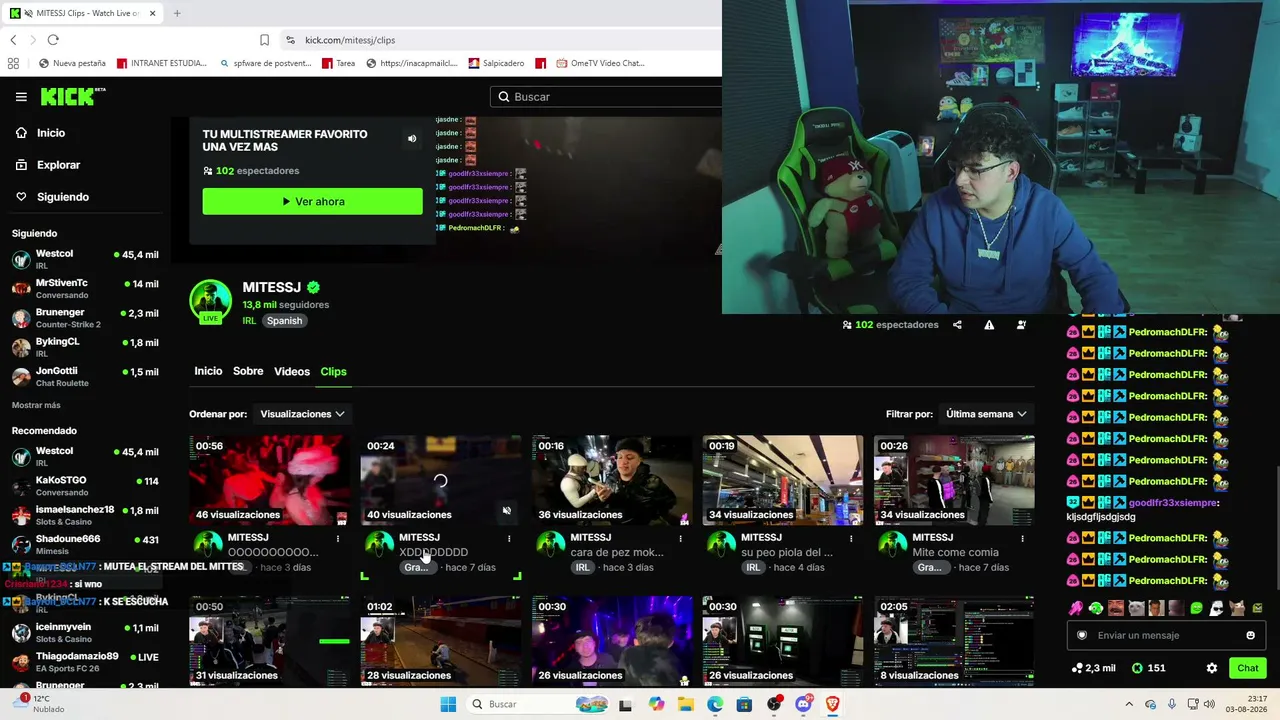Open the INTRANET ESTUDIA bookmark
This screenshot has width=1280, height=720.
(x=162, y=63)
